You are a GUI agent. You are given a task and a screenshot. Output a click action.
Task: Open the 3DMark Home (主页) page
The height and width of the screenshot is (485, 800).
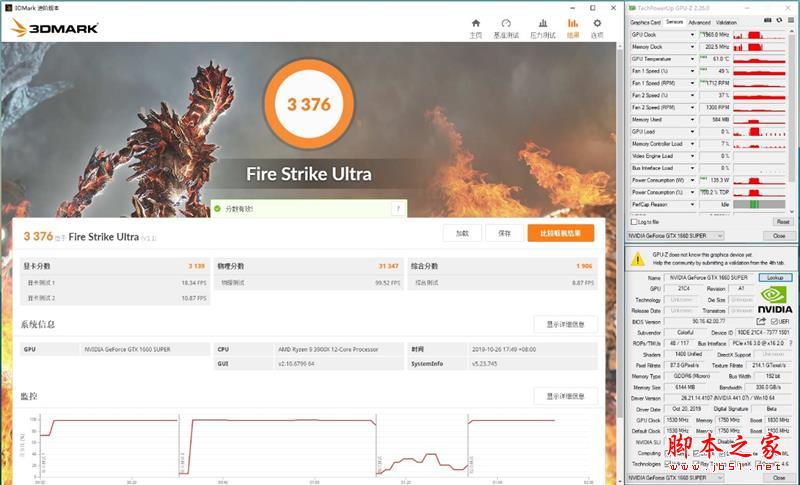(x=476, y=29)
